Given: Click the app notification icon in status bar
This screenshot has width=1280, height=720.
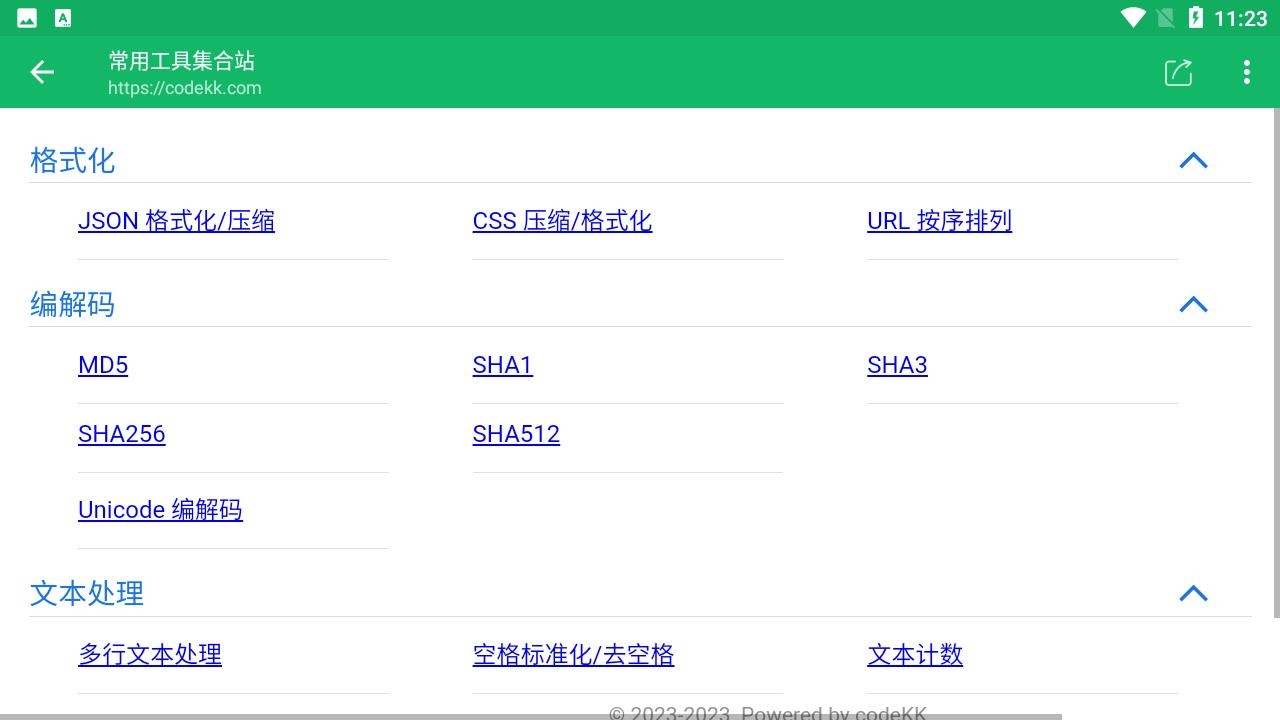Looking at the screenshot, I should [62, 17].
